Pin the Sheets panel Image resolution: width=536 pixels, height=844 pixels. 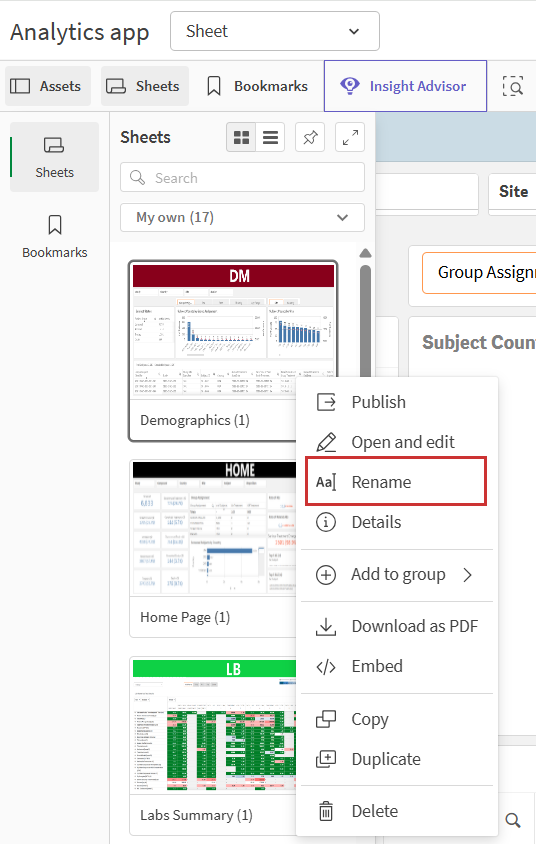click(310, 137)
